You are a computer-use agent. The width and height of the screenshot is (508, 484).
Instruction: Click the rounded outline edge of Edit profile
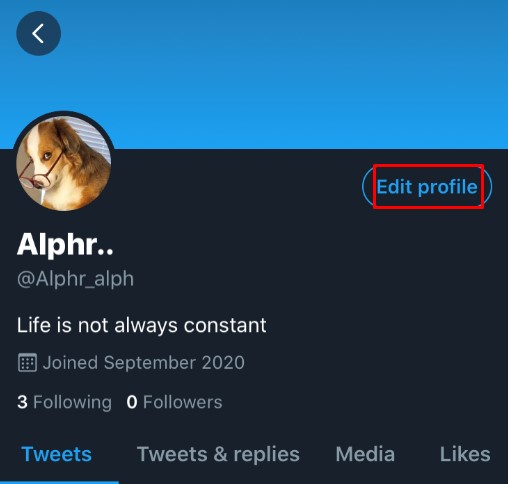tap(367, 186)
